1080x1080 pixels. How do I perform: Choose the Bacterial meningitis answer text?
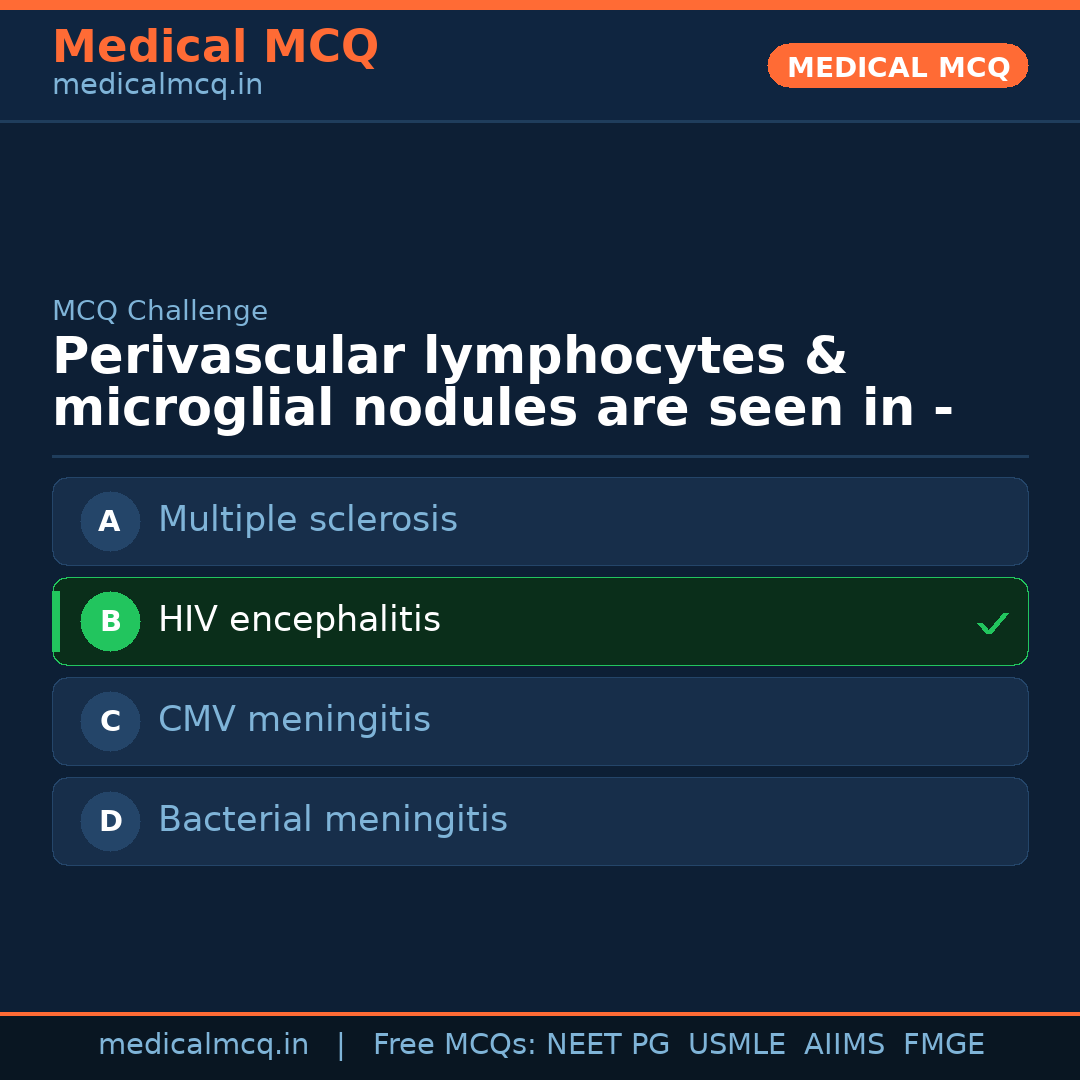point(332,820)
